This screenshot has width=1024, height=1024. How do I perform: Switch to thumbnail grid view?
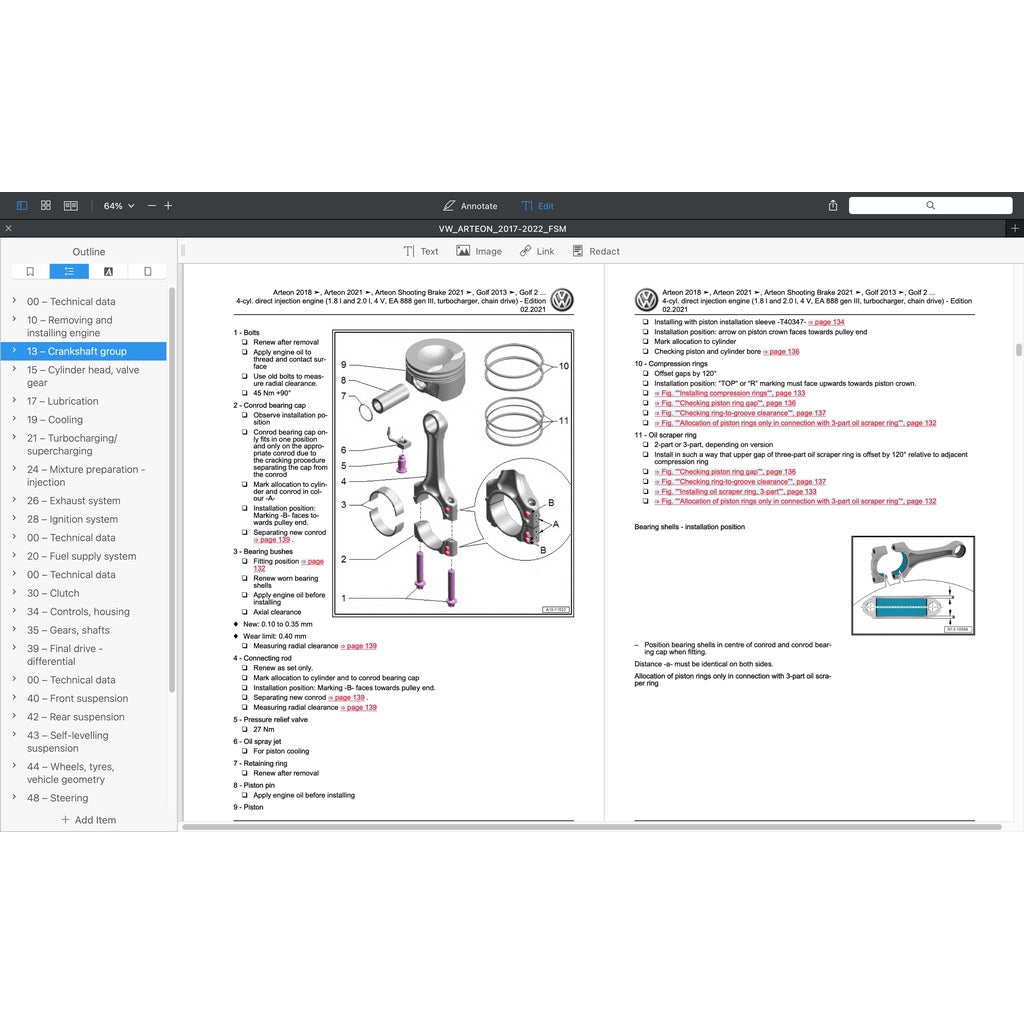[x=46, y=205]
